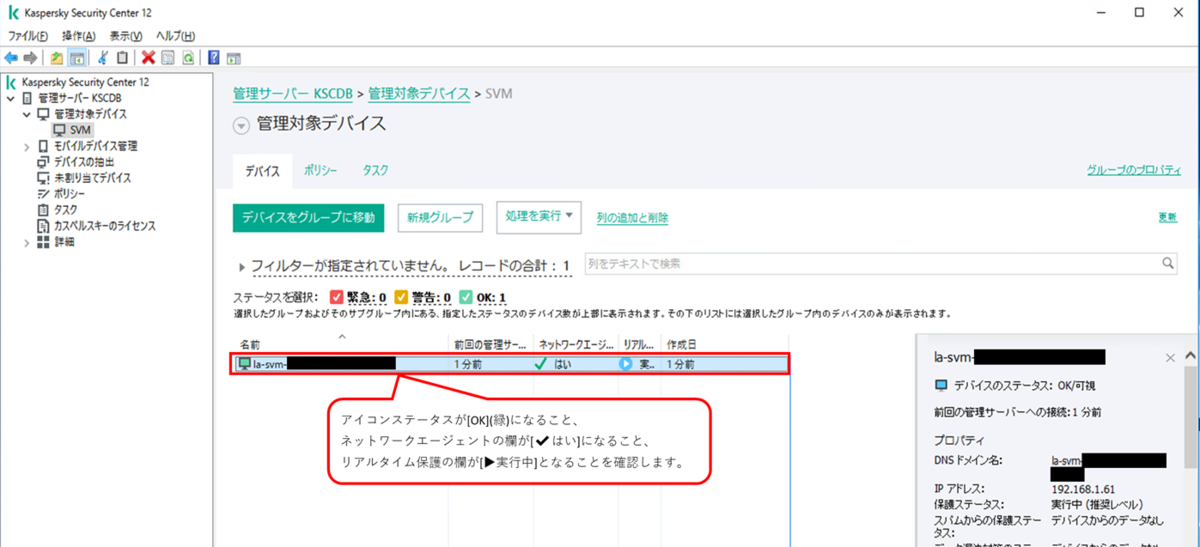
Task: Click the Back arrow in the toolbar
Action: click(11, 57)
